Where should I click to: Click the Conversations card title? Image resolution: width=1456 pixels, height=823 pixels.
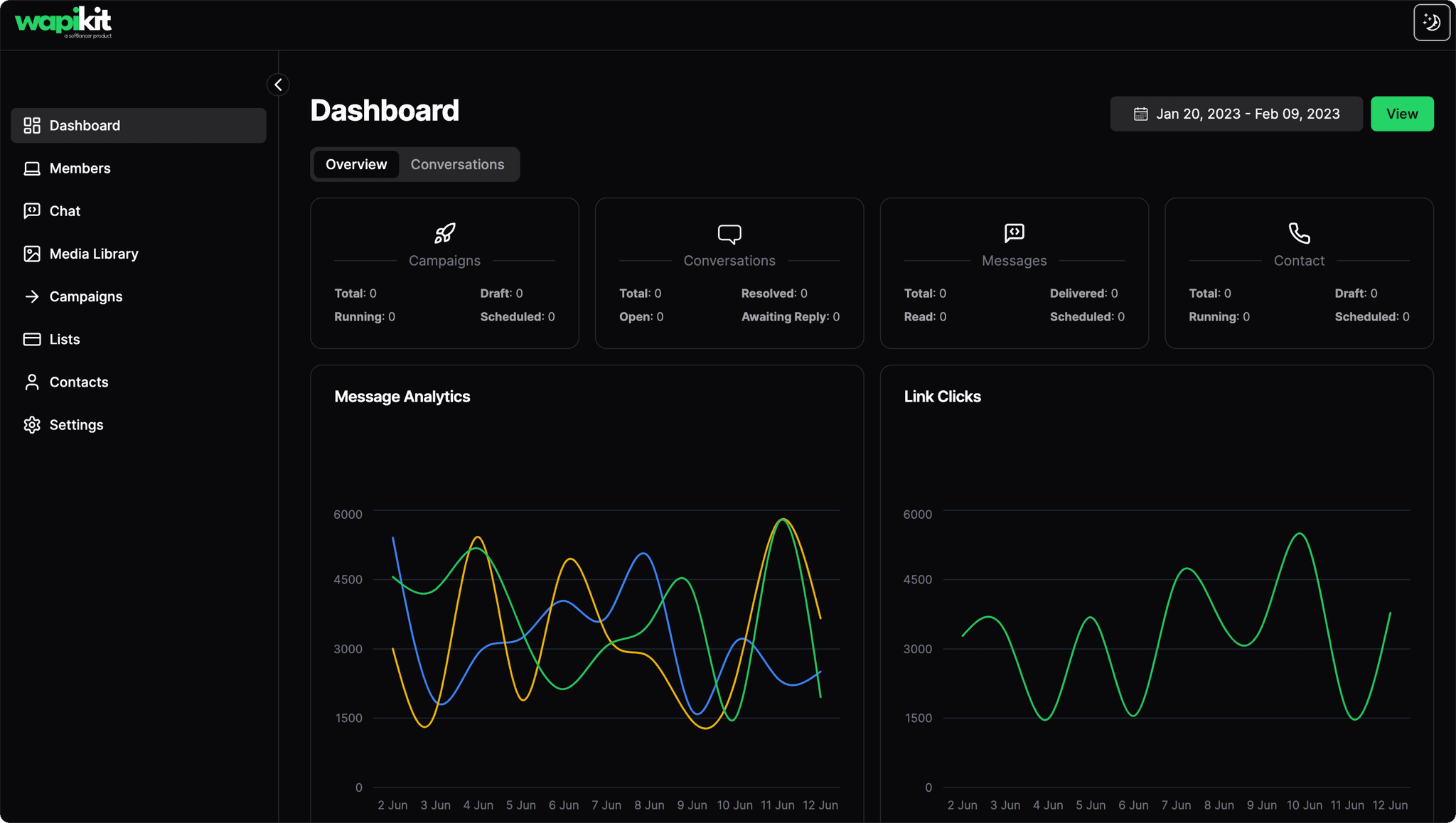coord(729,261)
